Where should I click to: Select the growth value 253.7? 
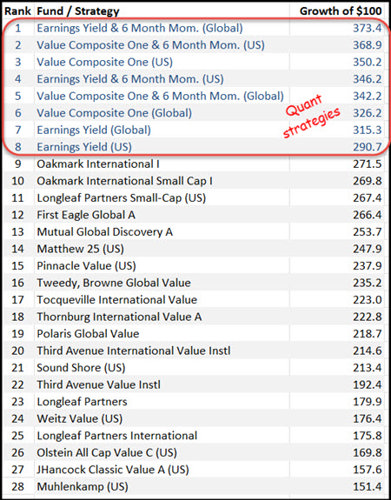pos(367,232)
